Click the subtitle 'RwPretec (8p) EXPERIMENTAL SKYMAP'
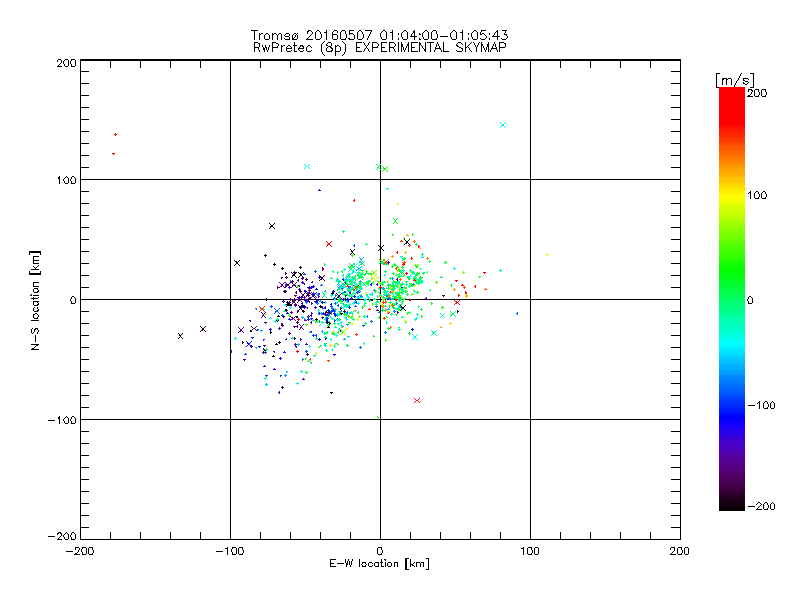This screenshot has width=800, height=600. click(x=380, y=47)
